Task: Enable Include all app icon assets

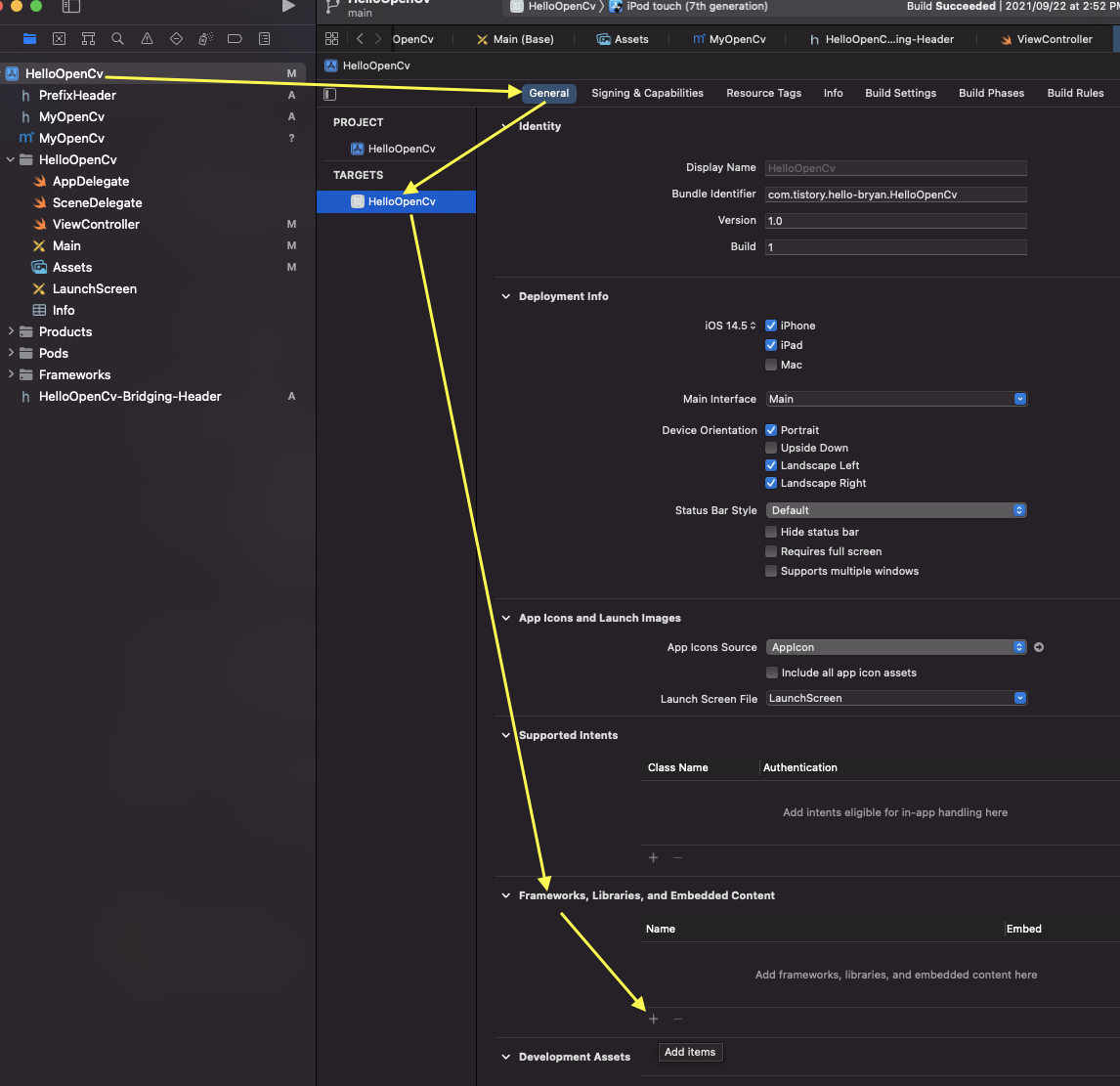Action: click(x=771, y=673)
